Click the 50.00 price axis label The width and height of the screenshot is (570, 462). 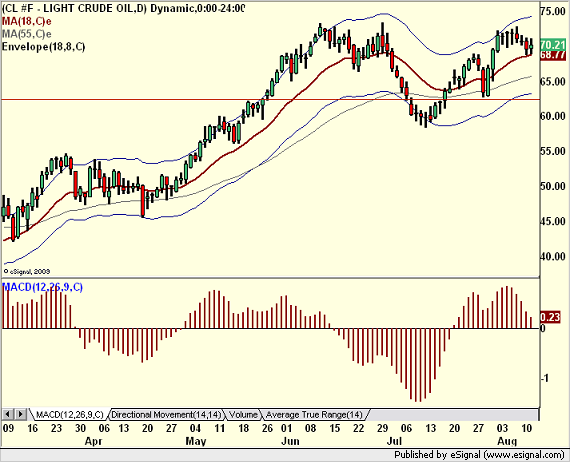(553, 186)
